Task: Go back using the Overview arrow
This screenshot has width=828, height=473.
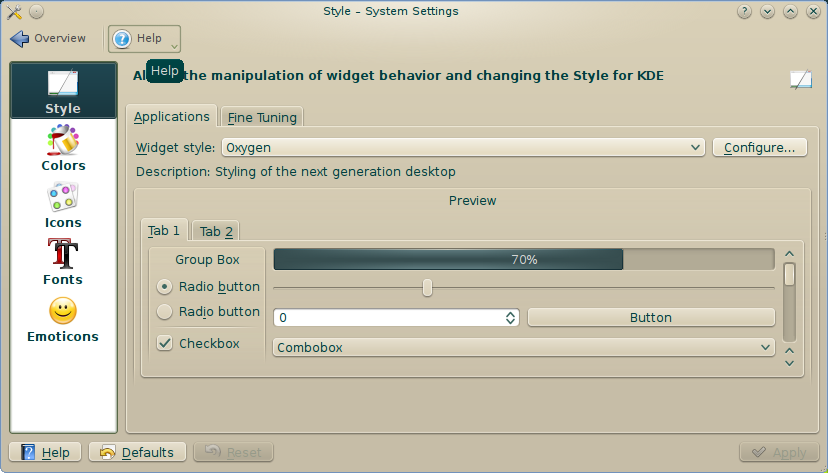Action: pyautogui.click(x=20, y=39)
